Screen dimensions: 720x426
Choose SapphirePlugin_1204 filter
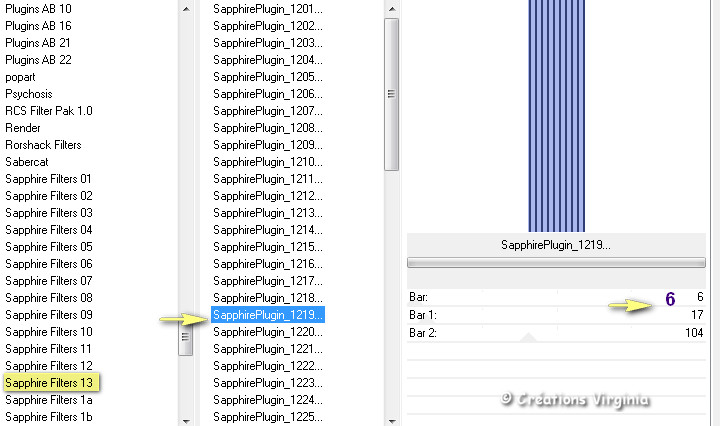pyautogui.click(x=268, y=60)
